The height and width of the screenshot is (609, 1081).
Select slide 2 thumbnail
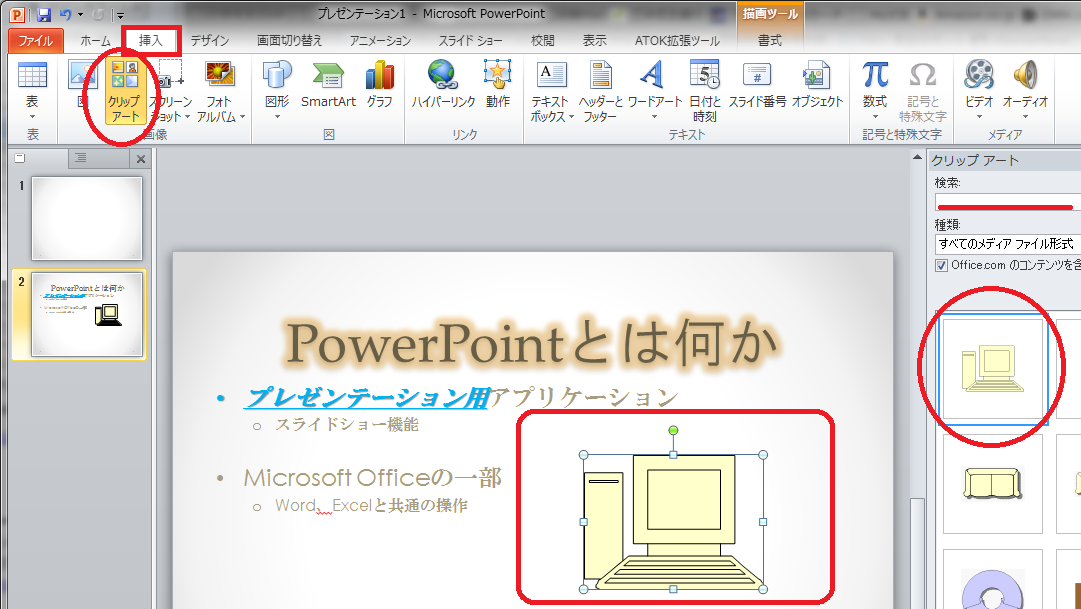[87, 314]
